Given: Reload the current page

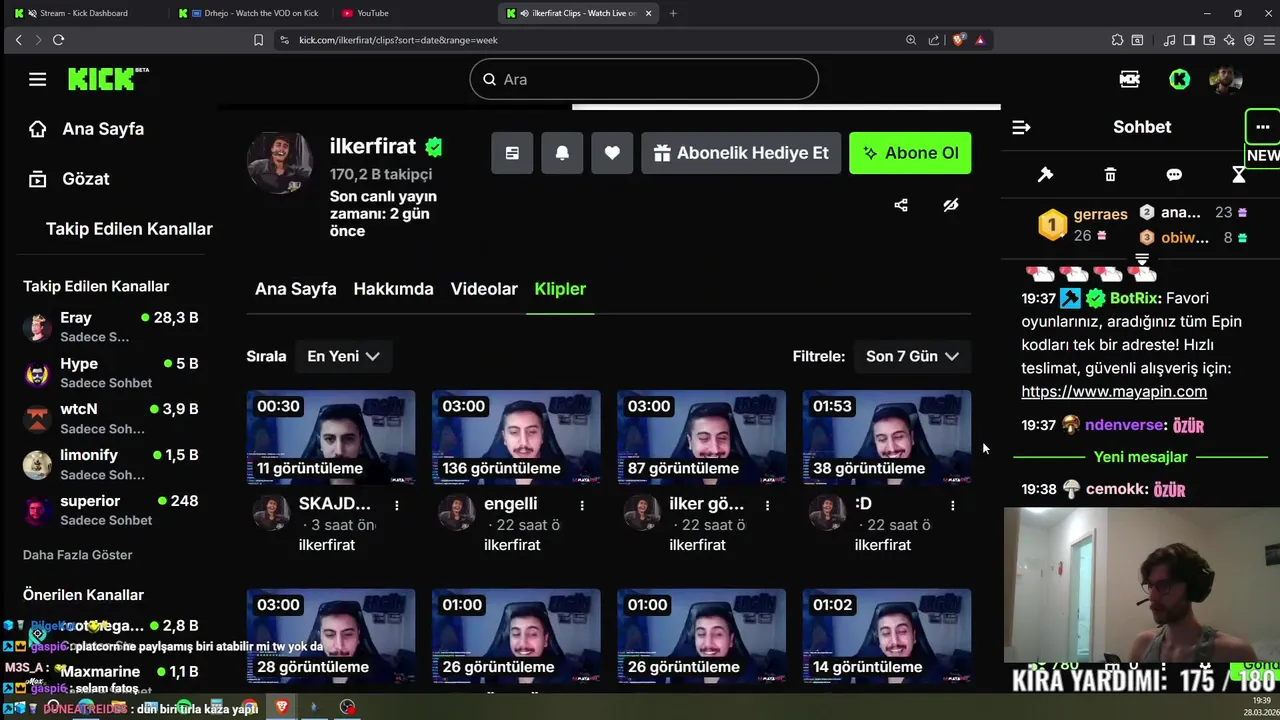Looking at the screenshot, I should pyautogui.click(x=58, y=40).
